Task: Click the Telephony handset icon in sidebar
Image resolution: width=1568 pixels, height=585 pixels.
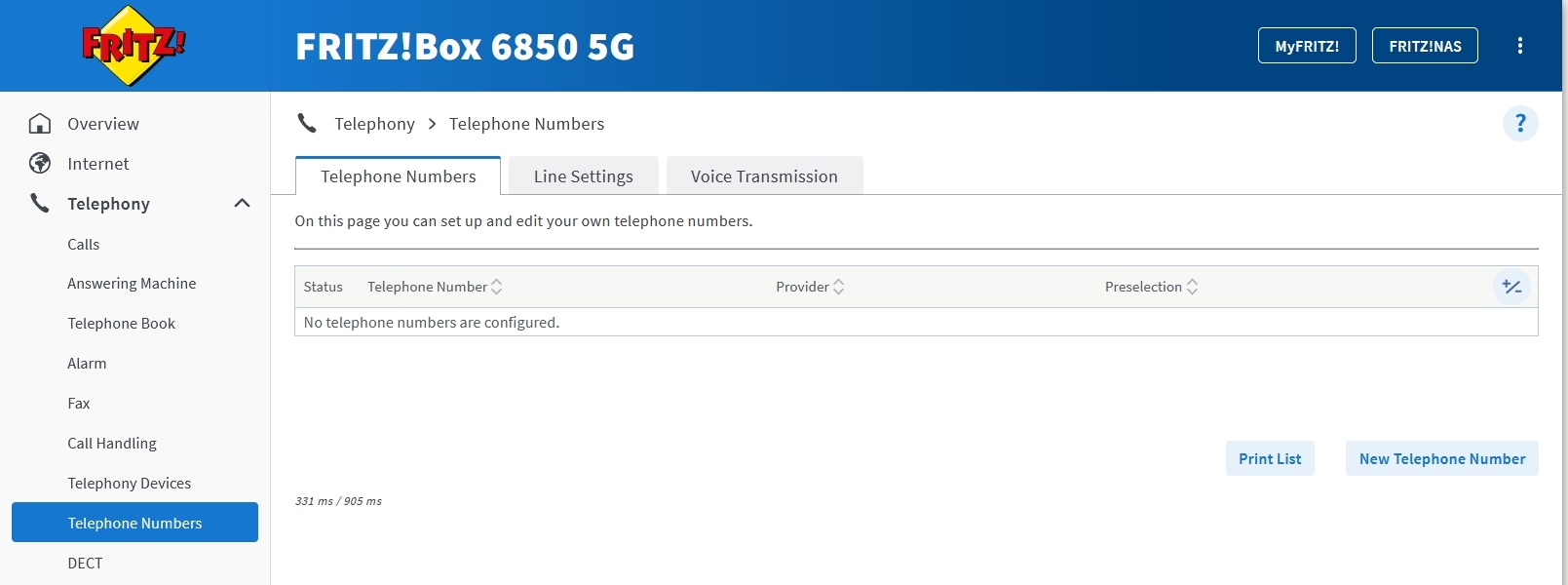Action: pyautogui.click(x=40, y=204)
